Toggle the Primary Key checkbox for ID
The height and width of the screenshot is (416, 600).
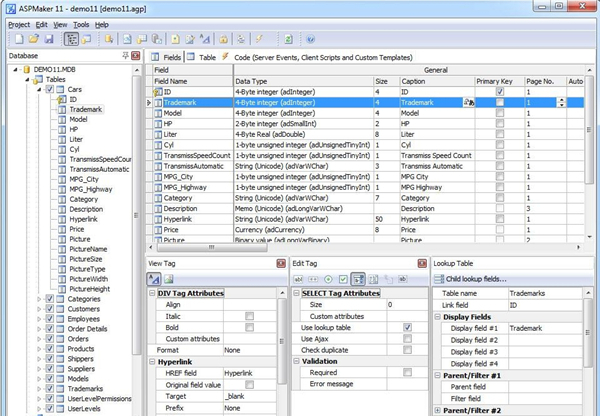click(x=499, y=91)
